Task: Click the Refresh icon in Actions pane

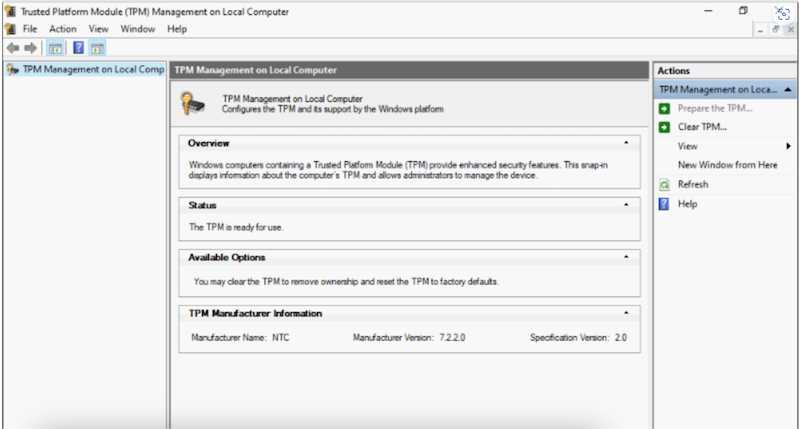Action: (664, 185)
